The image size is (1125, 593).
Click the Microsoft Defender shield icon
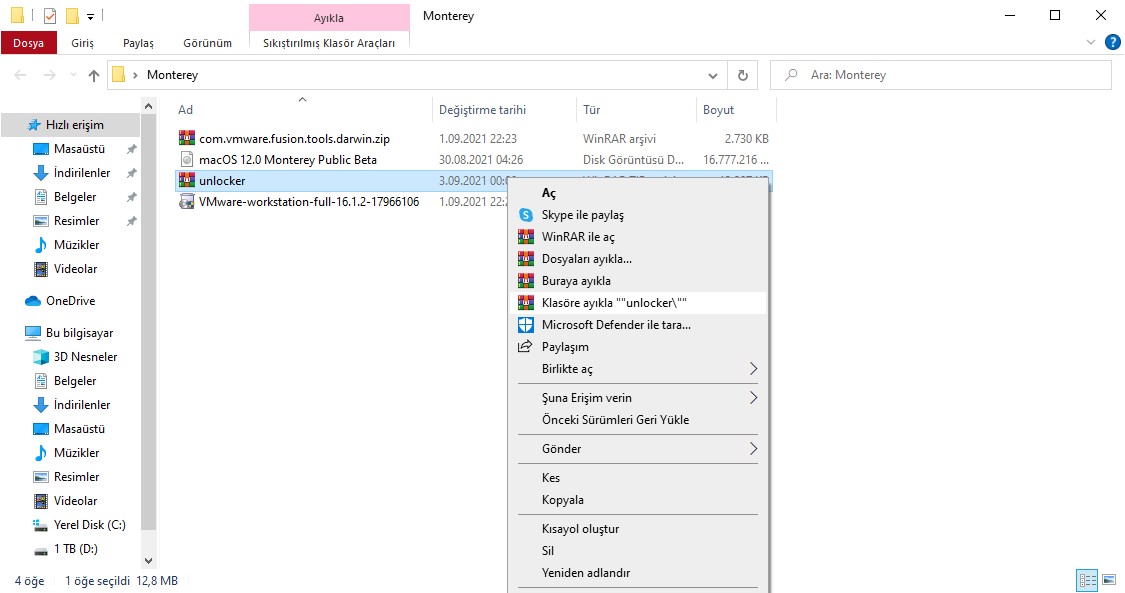coord(526,325)
